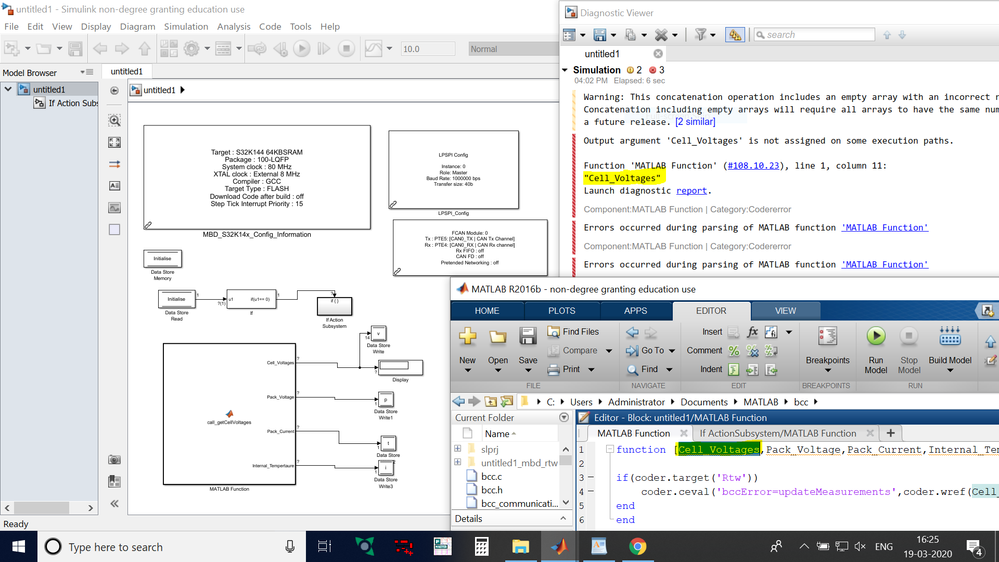Click the Find Files button
Screen dimensions: 999x562
573,332
